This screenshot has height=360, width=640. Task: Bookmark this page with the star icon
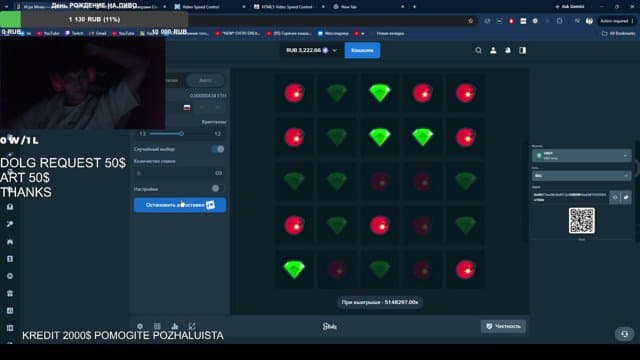470,21
